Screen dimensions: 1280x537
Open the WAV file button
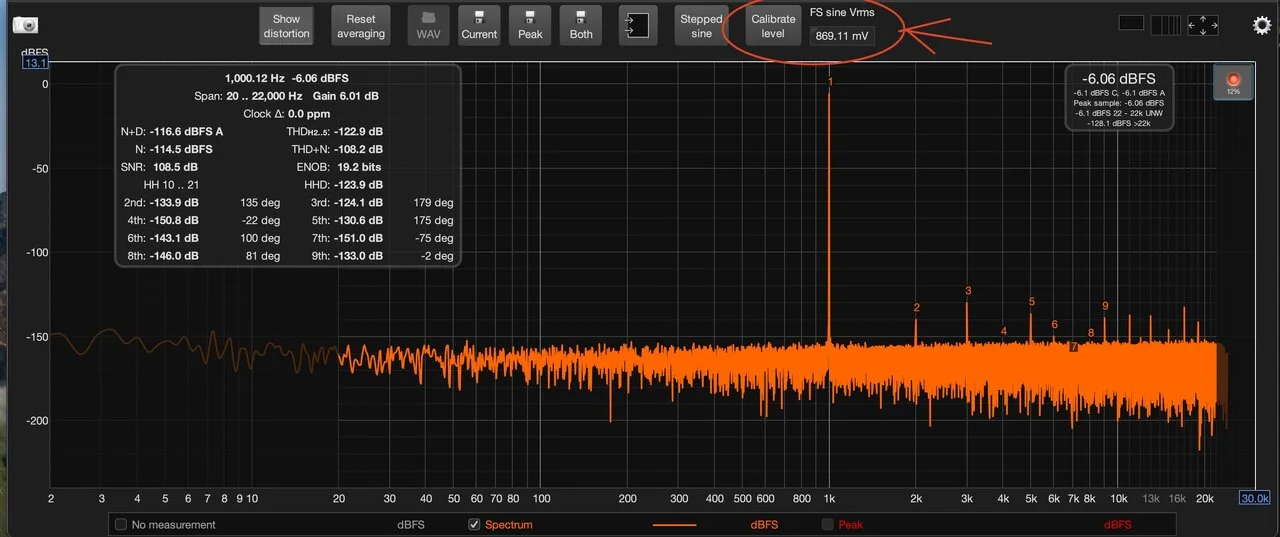pyautogui.click(x=428, y=25)
